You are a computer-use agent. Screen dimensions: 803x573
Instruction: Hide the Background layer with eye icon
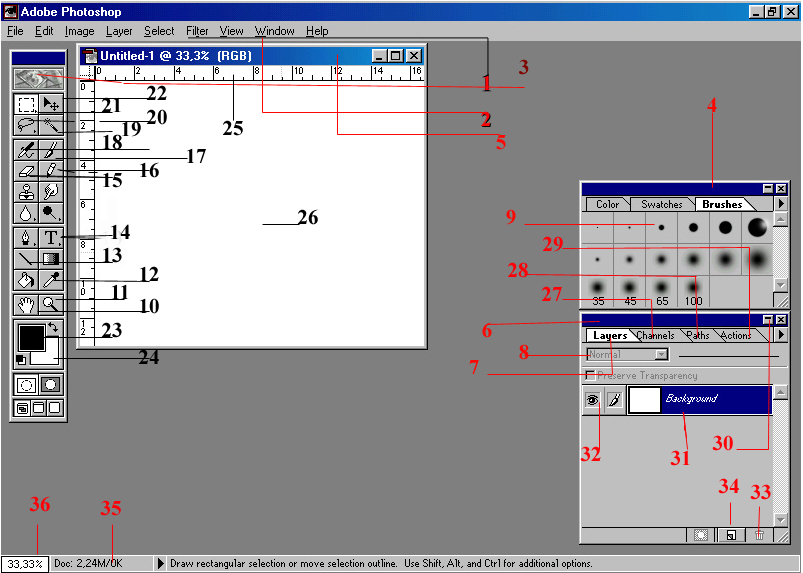tap(593, 399)
